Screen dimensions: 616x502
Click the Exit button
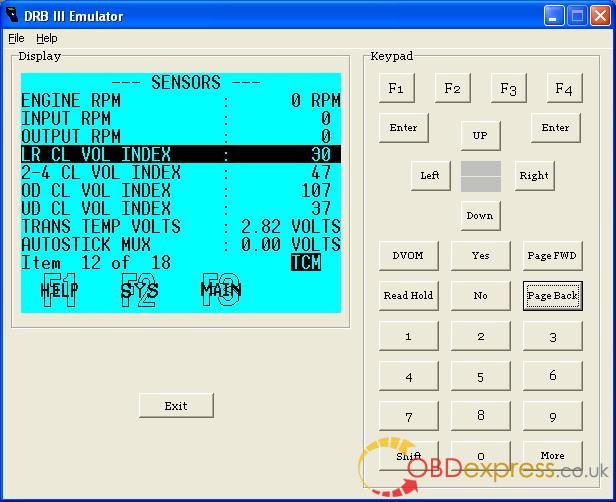[176, 406]
